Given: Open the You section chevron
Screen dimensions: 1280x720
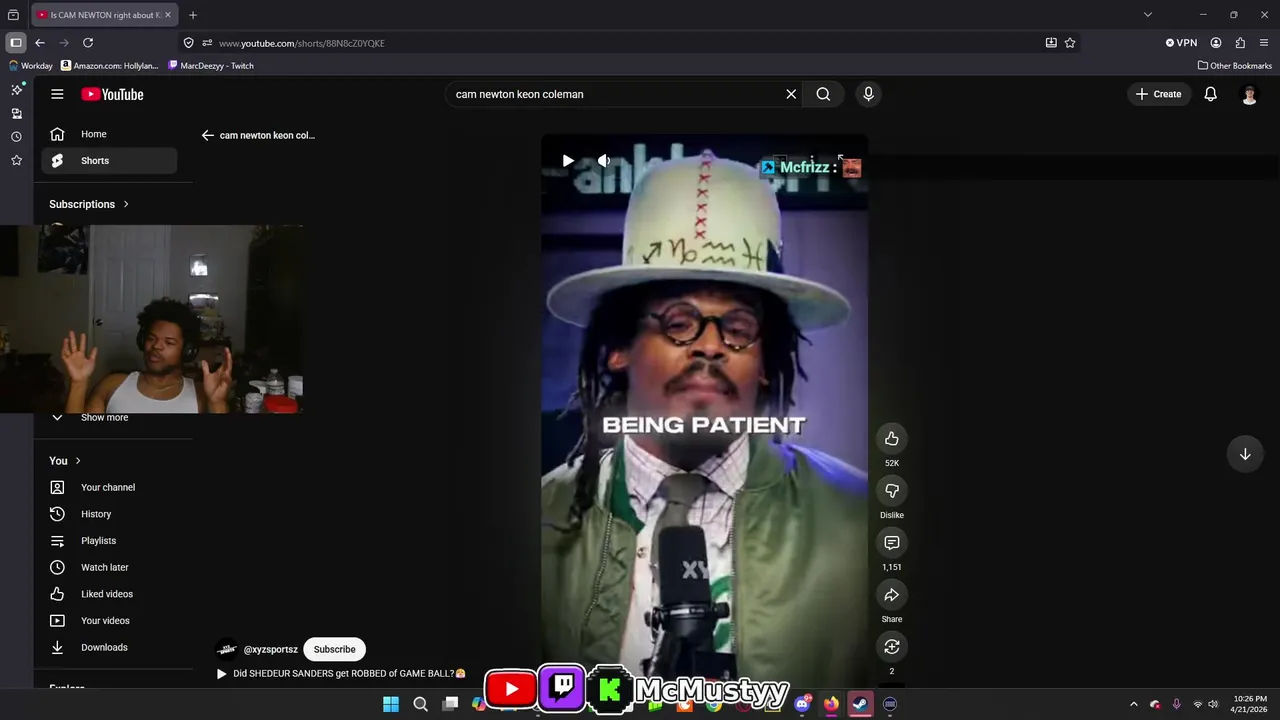Looking at the screenshot, I should 78,461.
